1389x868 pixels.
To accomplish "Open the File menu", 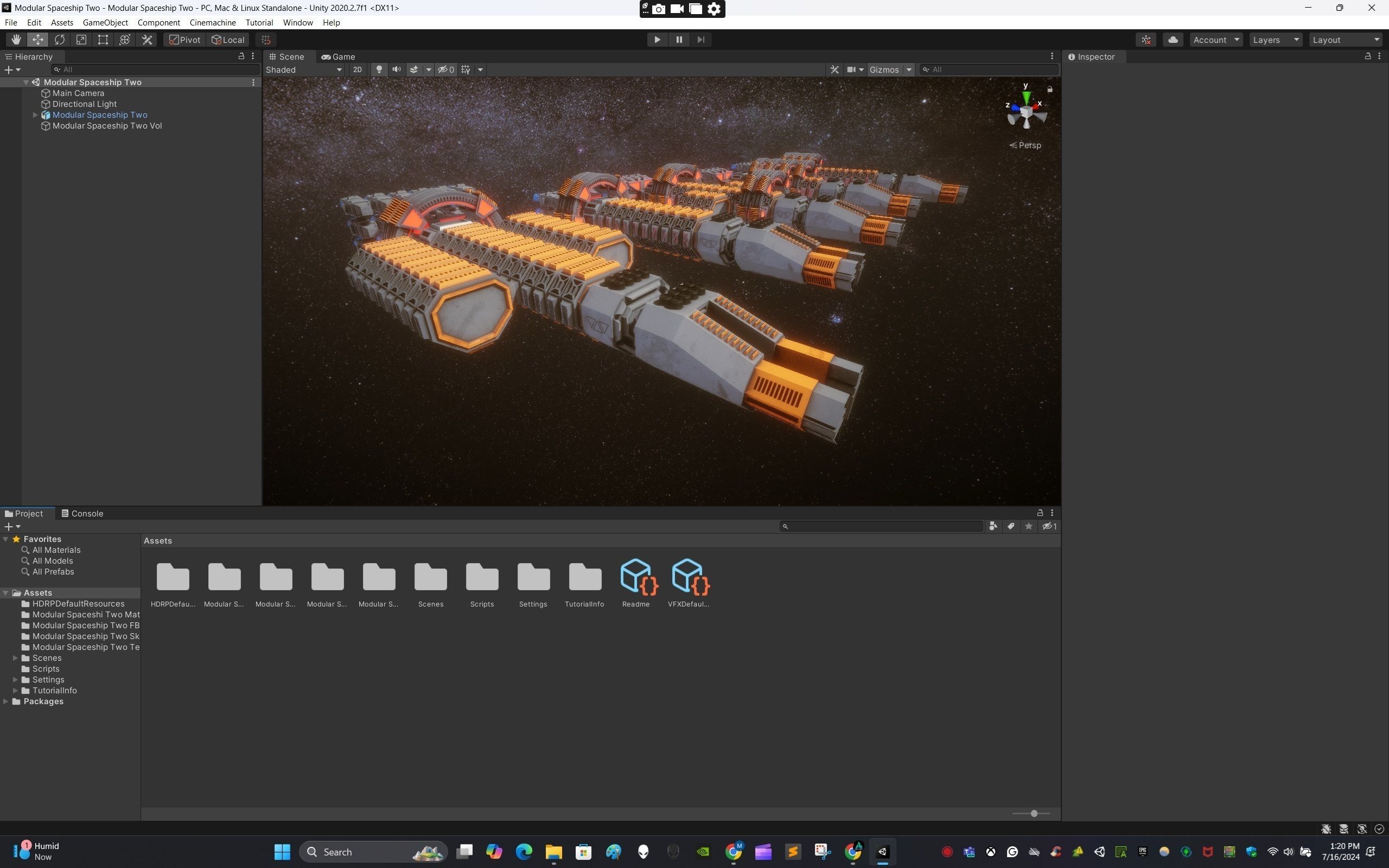I will click(11, 22).
